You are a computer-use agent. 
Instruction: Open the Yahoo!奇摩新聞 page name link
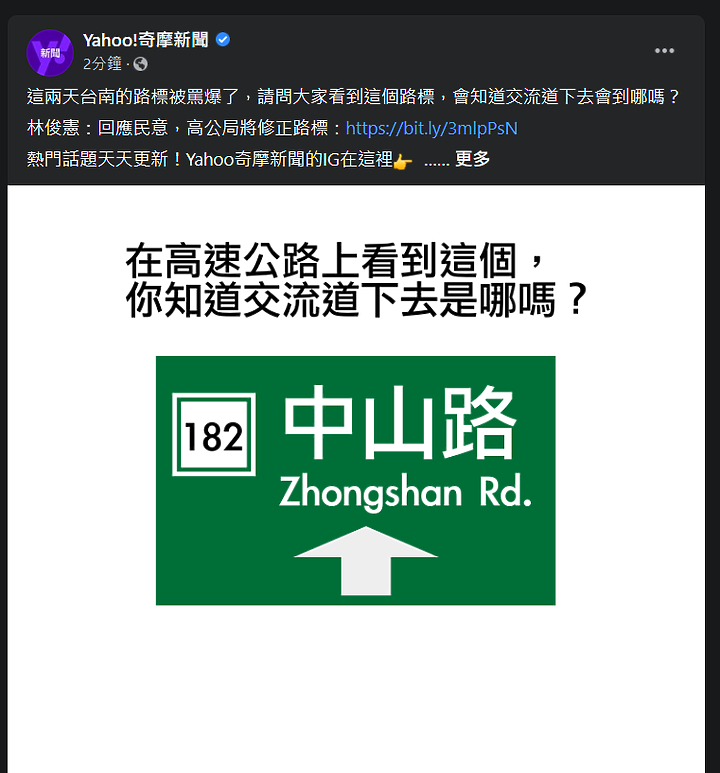click(145, 40)
